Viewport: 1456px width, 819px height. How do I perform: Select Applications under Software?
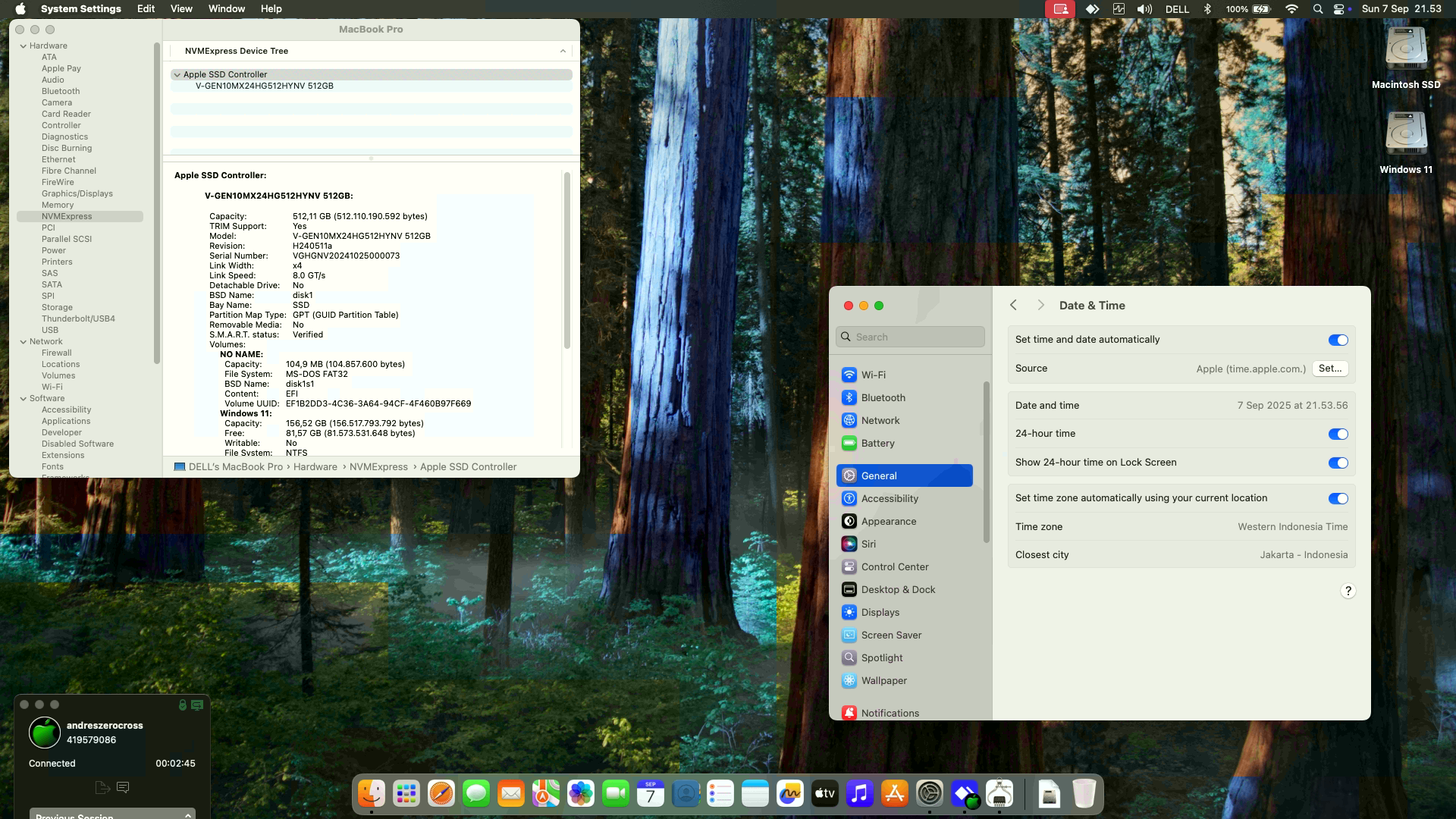(x=66, y=422)
